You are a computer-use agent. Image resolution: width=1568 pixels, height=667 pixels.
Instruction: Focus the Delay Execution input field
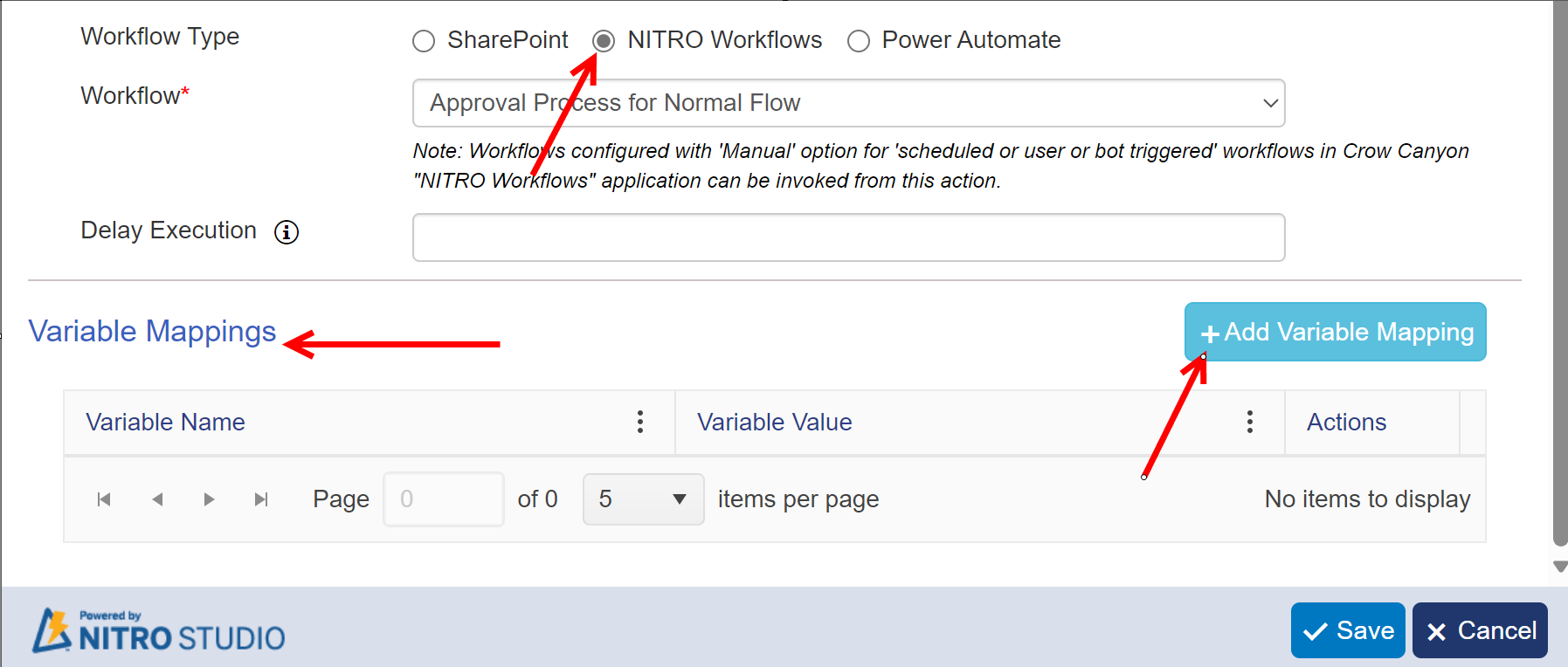coord(848,237)
